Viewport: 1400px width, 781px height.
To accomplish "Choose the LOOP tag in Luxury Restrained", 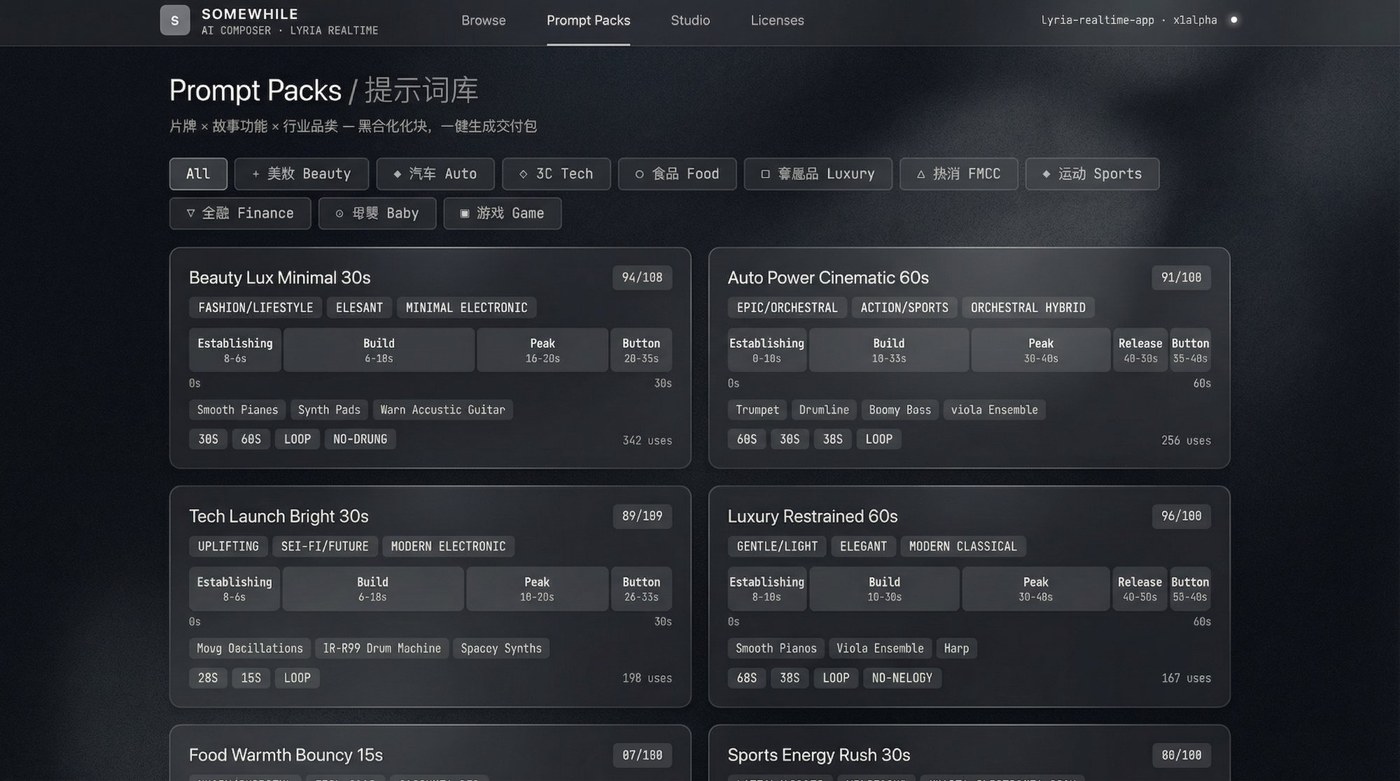I will [836, 678].
